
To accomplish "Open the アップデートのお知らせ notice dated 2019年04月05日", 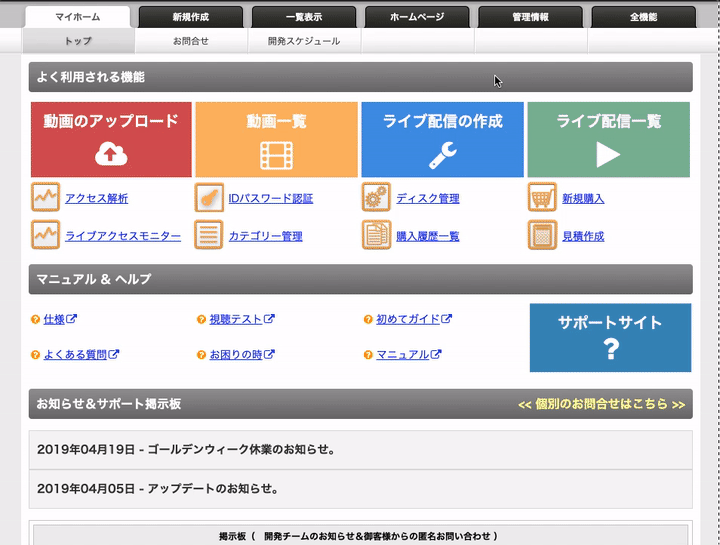I will point(360,489).
